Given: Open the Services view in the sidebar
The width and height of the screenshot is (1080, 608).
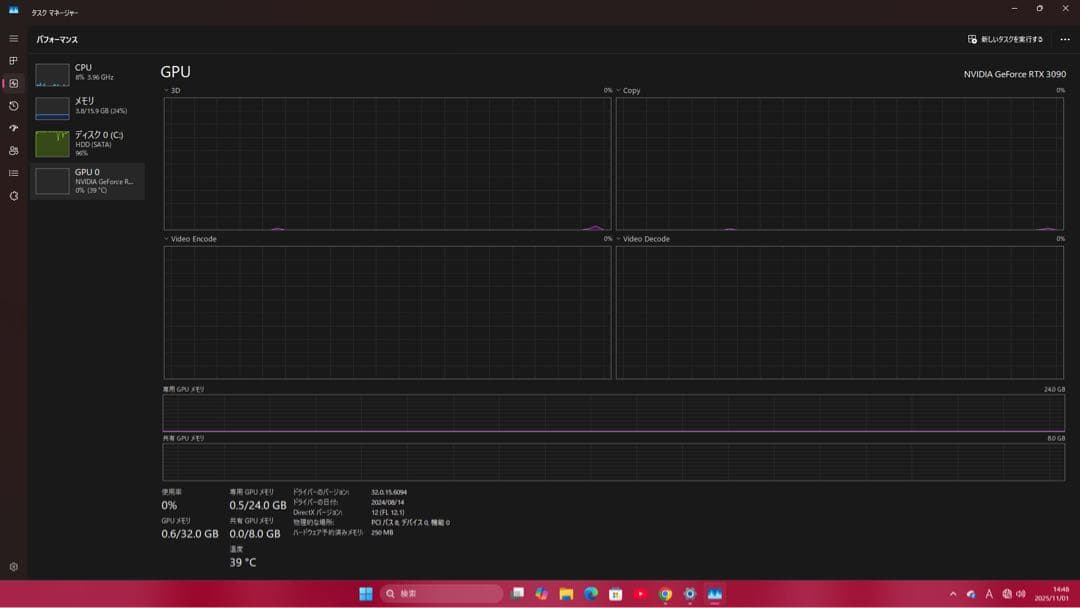Looking at the screenshot, I should tap(13, 196).
